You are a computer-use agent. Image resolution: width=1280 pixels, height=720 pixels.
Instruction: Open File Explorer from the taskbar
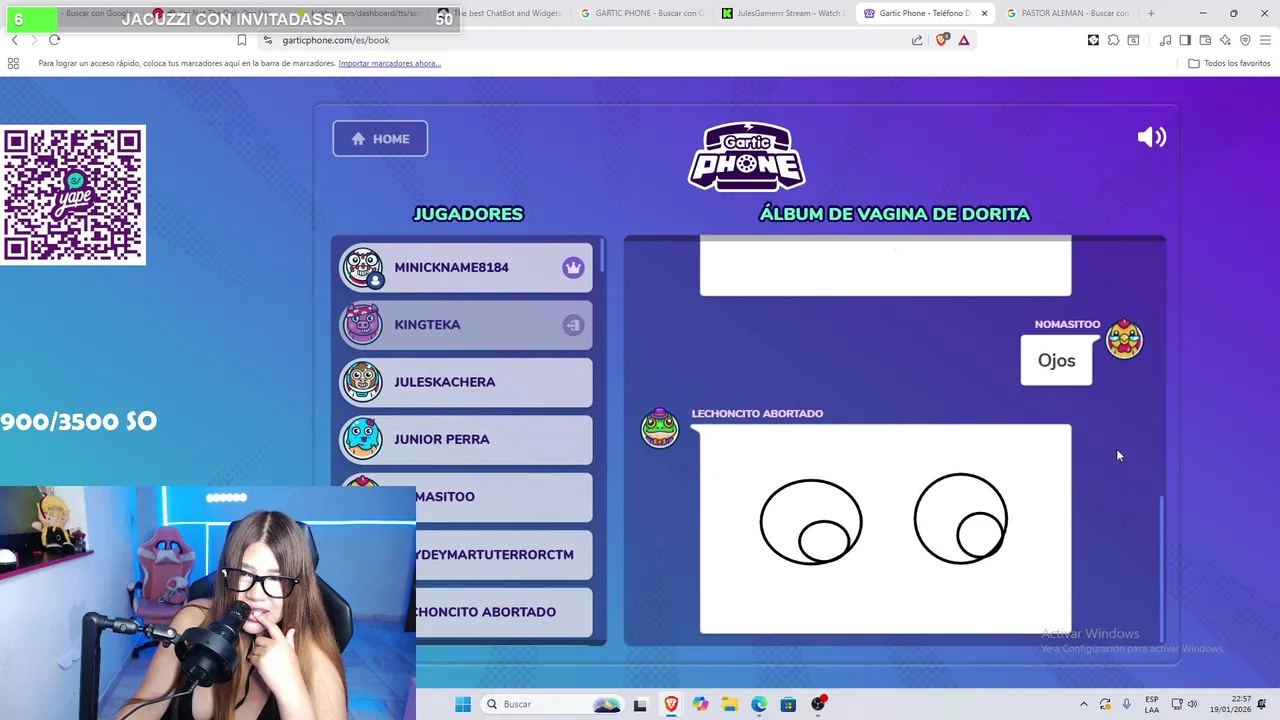point(729,704)
